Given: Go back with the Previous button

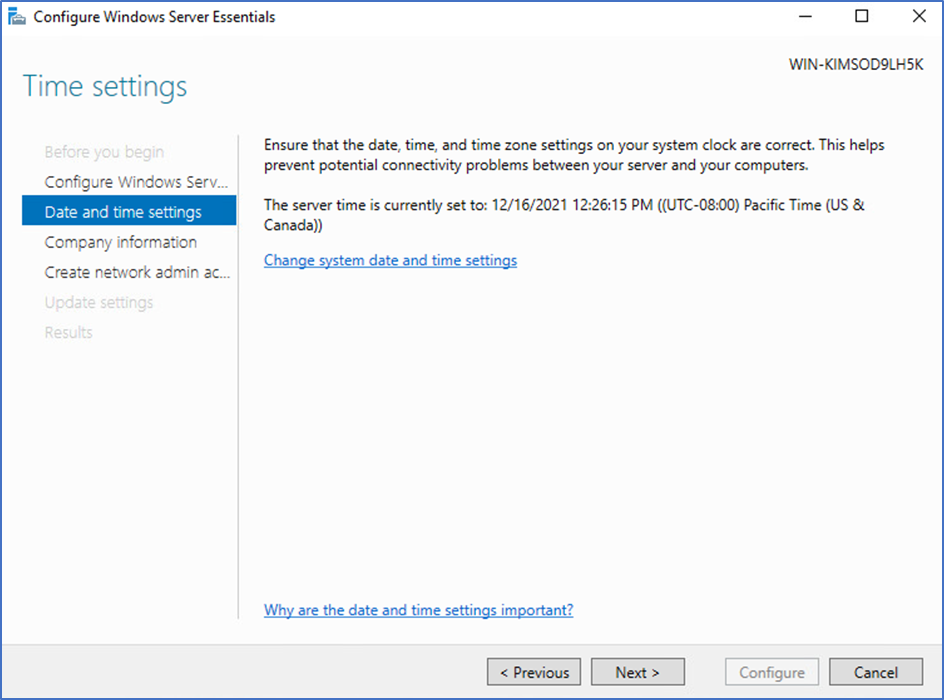Looking at the screenshot, I should 534,672.
